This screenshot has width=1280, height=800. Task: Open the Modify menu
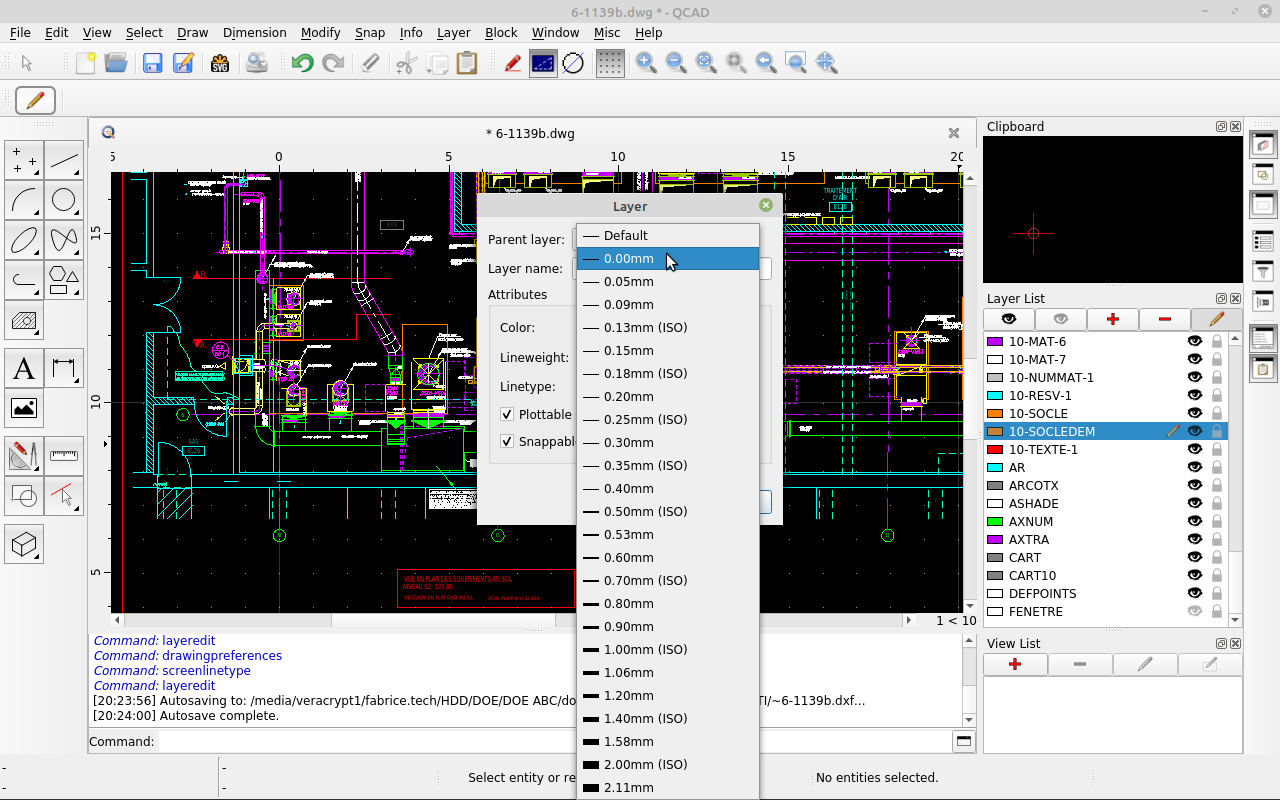[320, 32]
